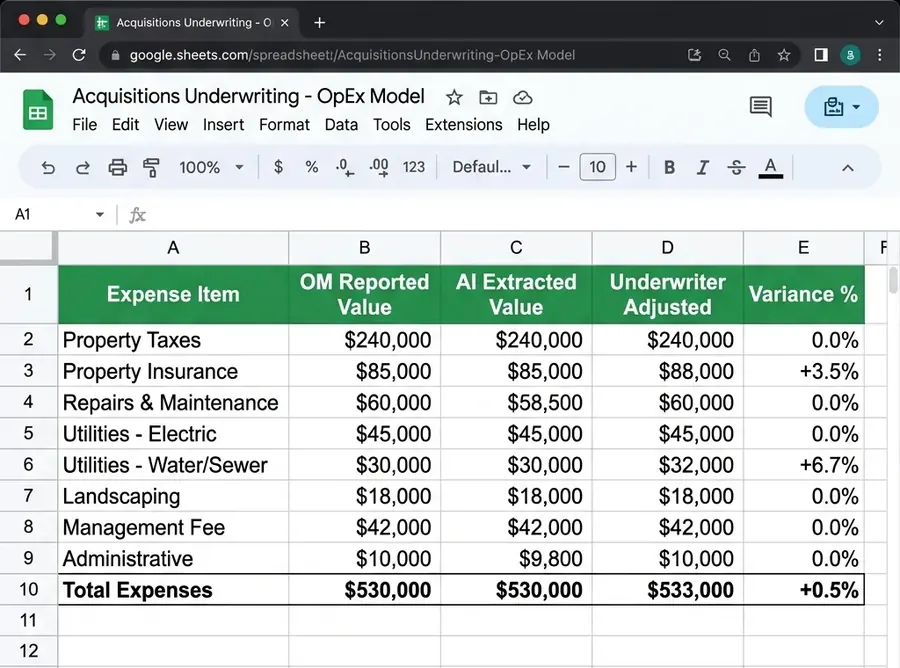The height and width of the screenshot is (668, 900).
Task: Select the $58,500 AI Extracted cell
Action: tap(516, 402)
